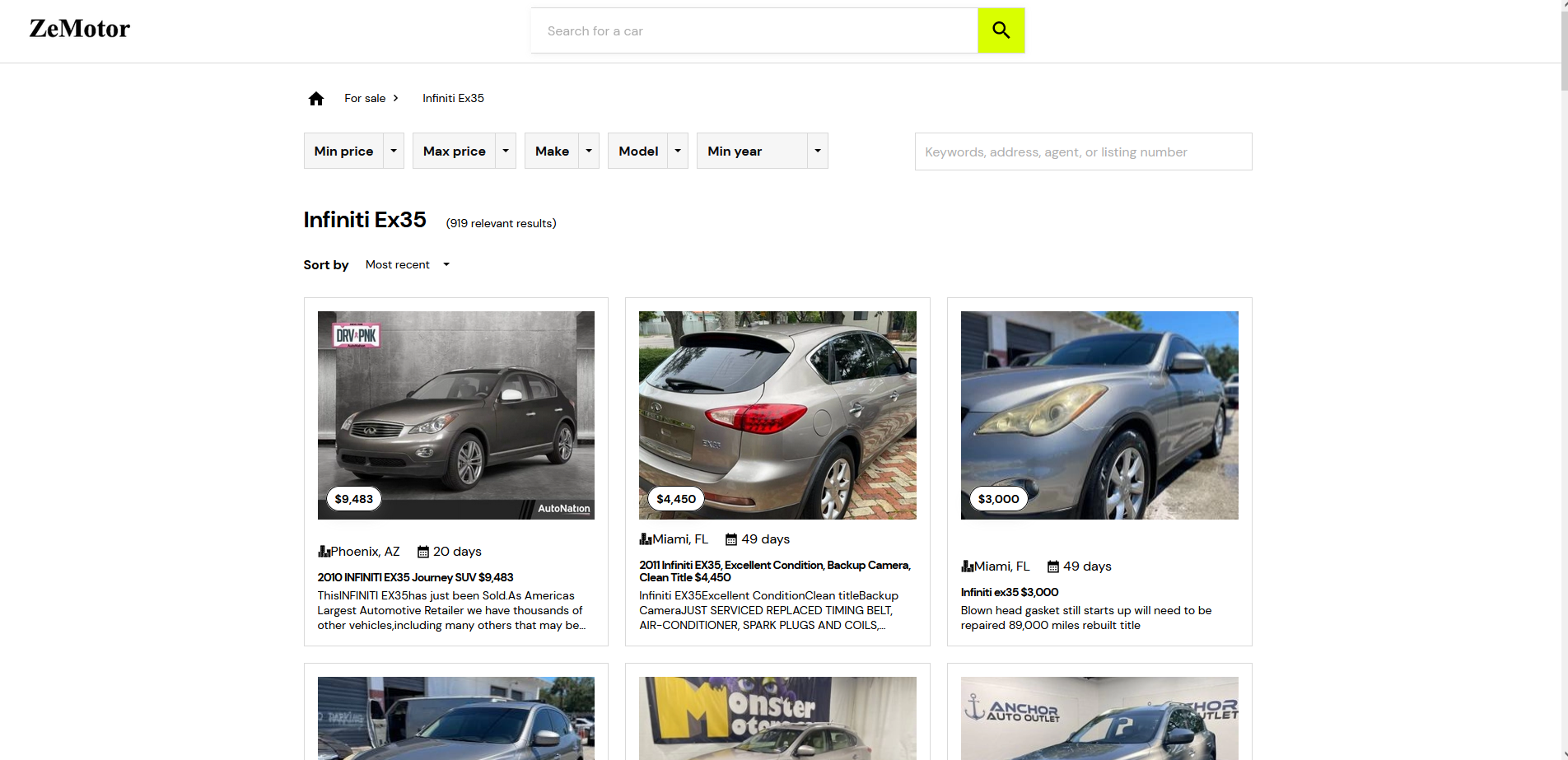Open '2011 Infiniti EX35, Excellent Condition' listing title

tap(775, 571)
